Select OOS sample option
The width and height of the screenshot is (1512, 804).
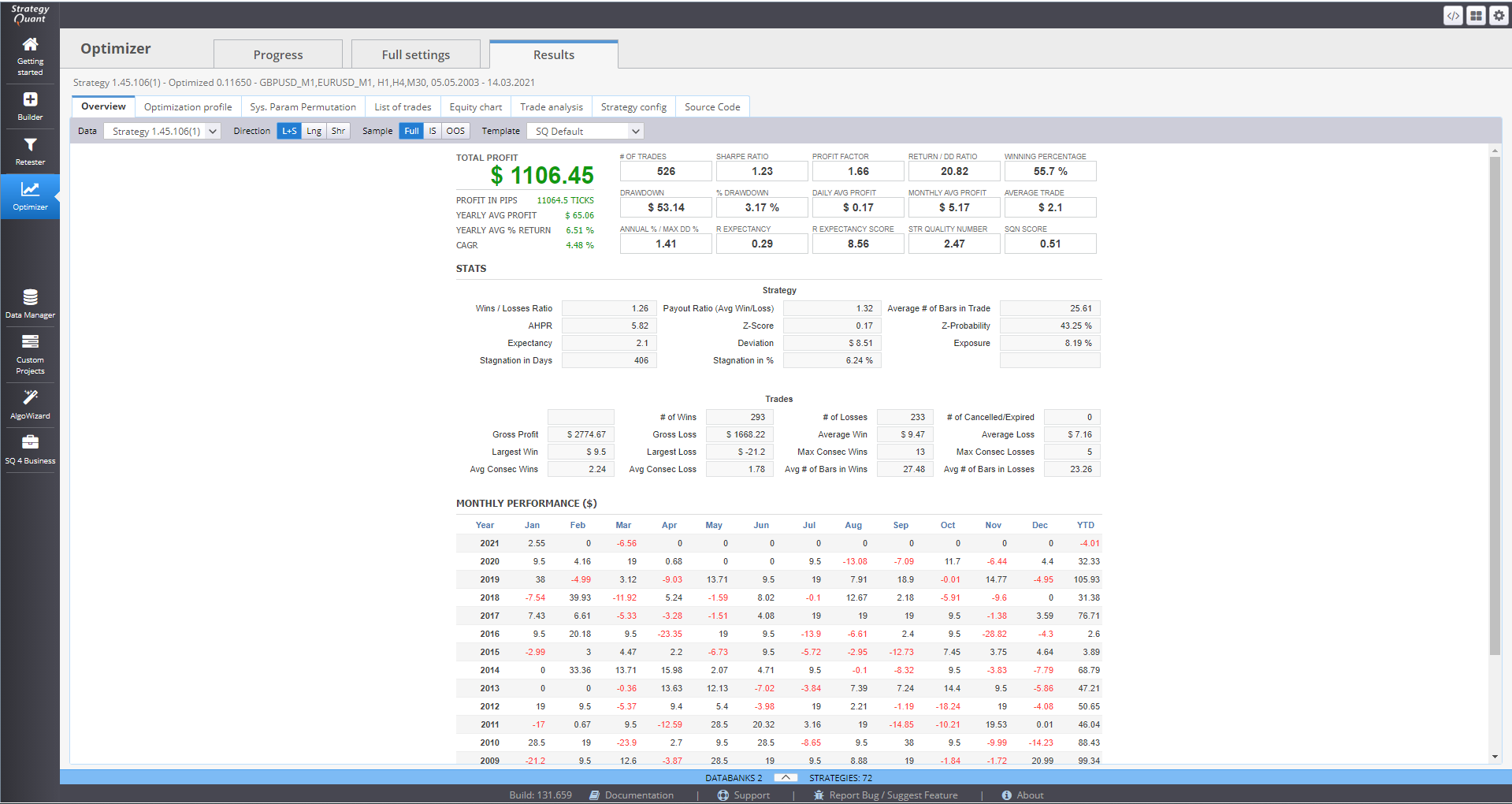pos(455,131)
